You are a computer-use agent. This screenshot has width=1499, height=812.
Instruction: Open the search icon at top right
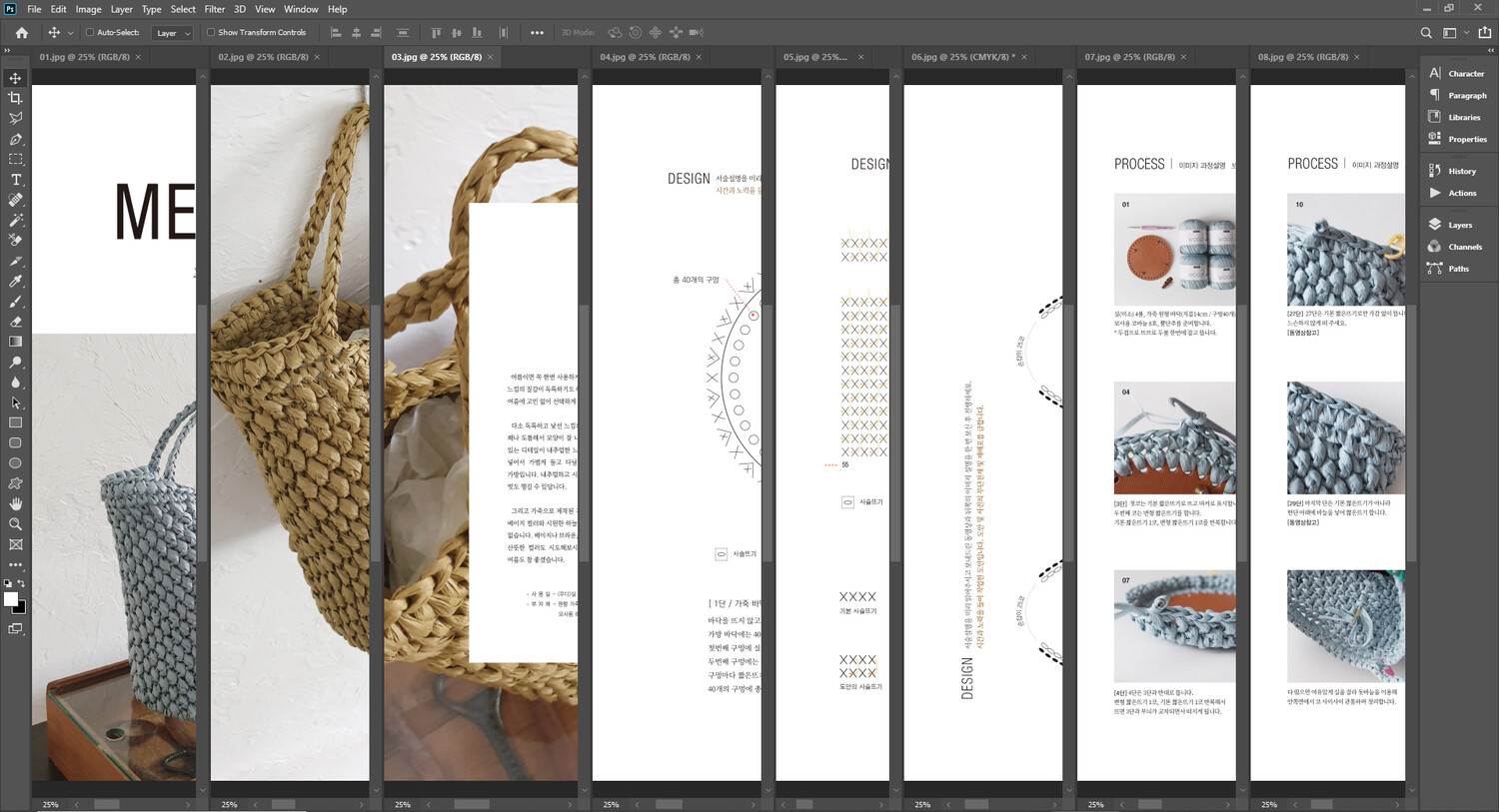1426,33
